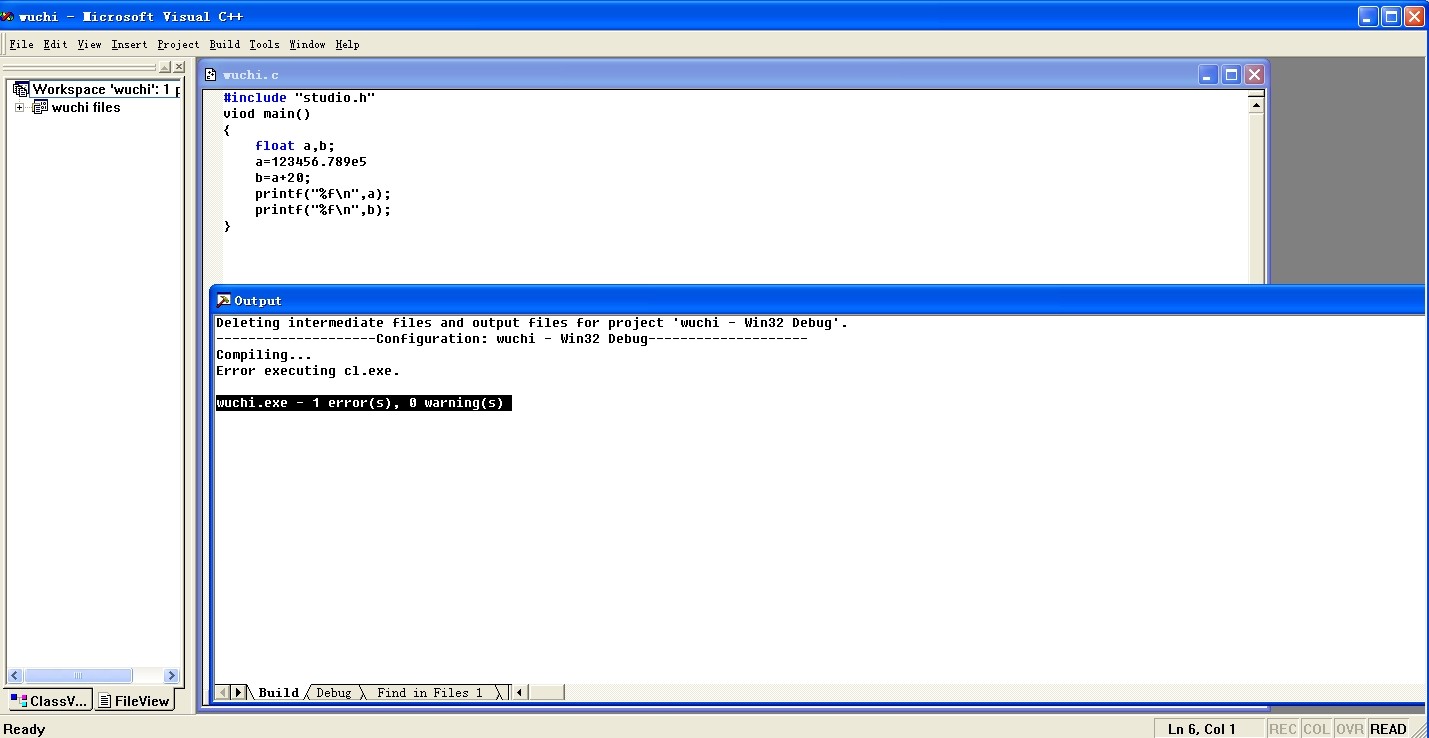Select the Workspace 'wuchi' tree item
1429x738 pixels.
point(105,89)
